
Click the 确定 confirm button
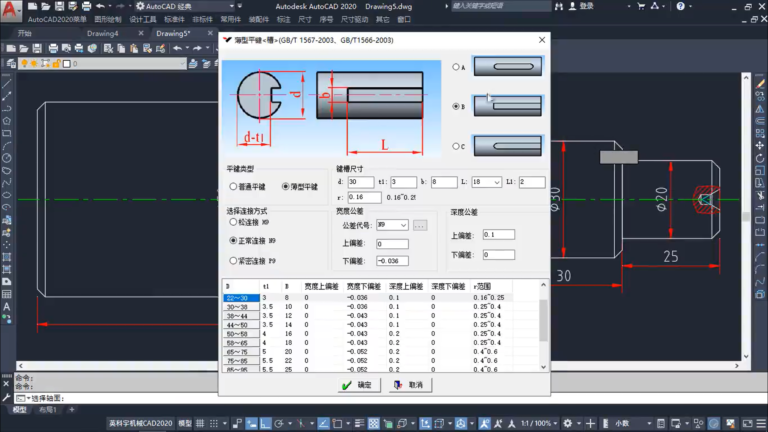[359, 385]
